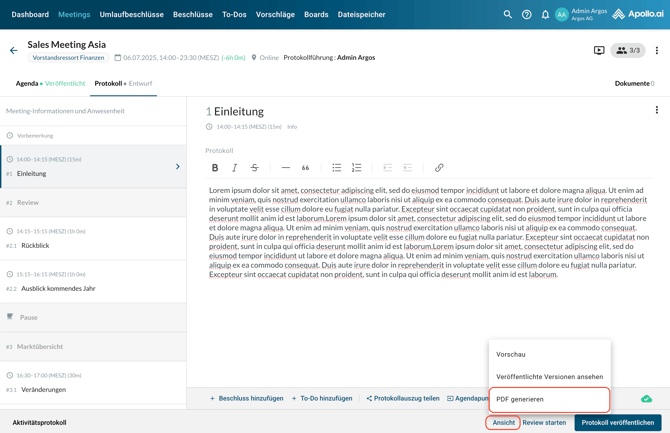
Task: Go back with the arrow icon
Action: [x=14, y=50]
